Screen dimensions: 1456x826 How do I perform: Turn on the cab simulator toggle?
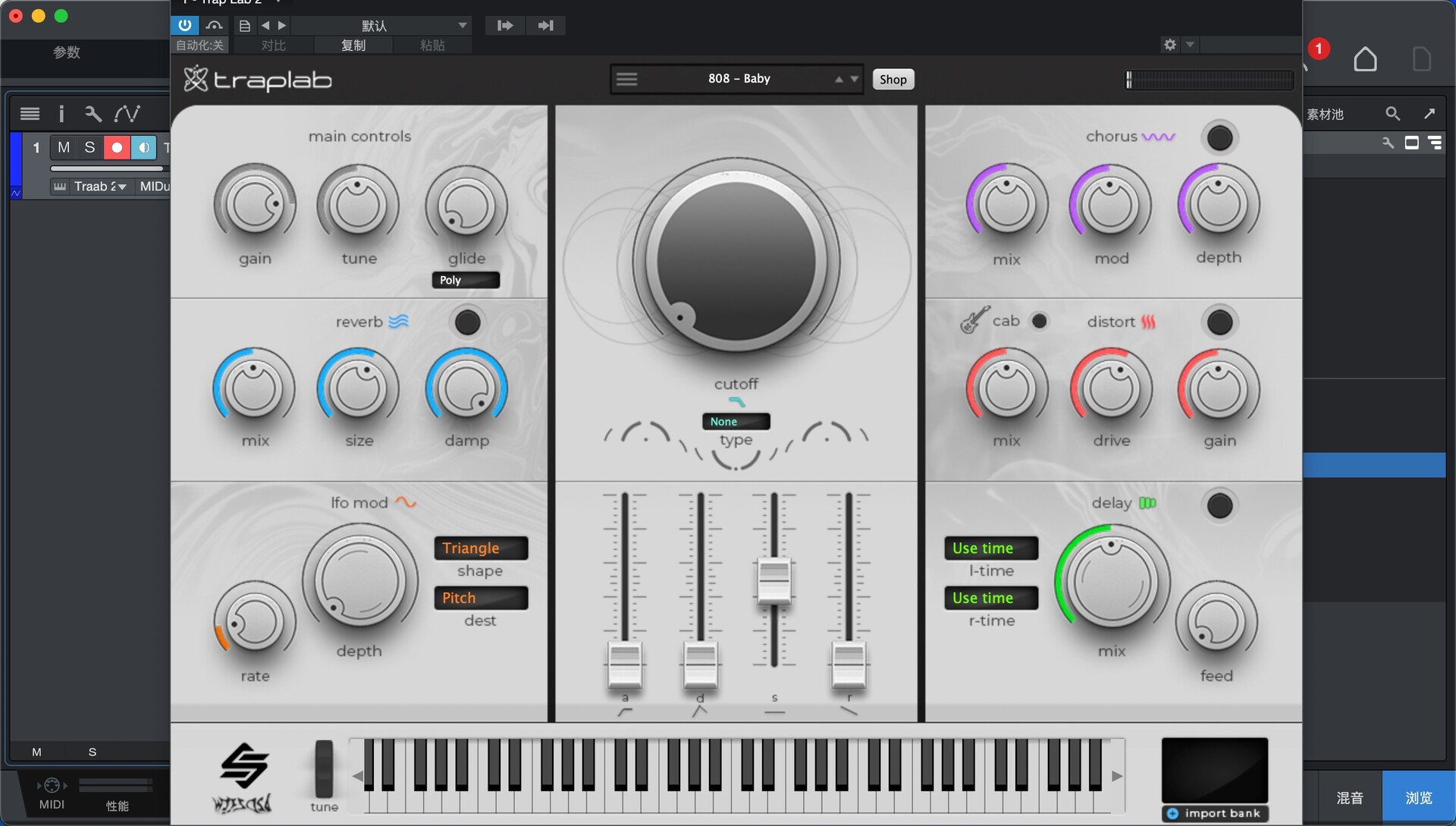(x=1040, y=322)
